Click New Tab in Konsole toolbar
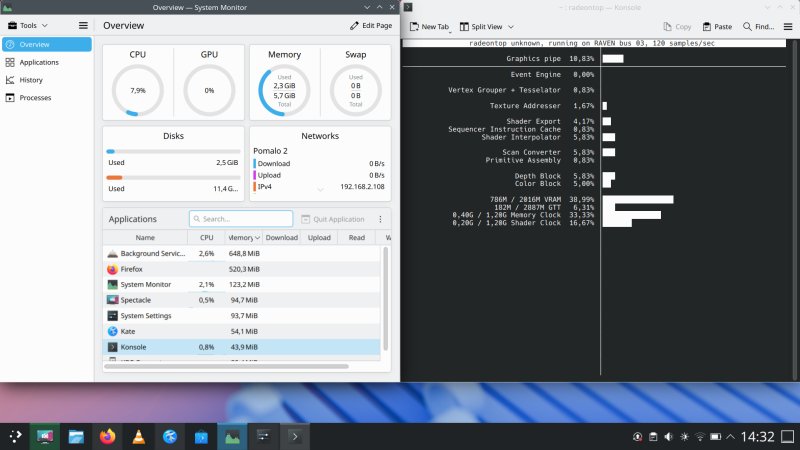 pos(428,27)
